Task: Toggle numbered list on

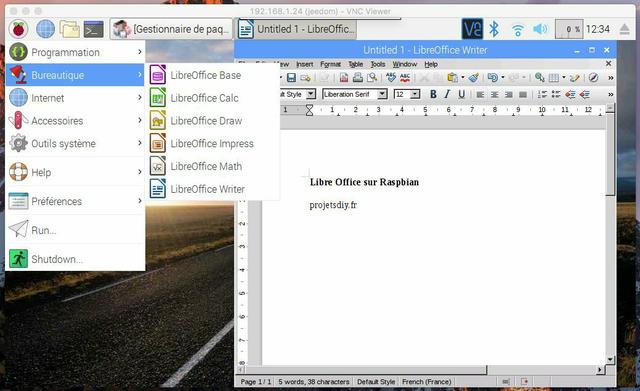Action: point(542,95)
